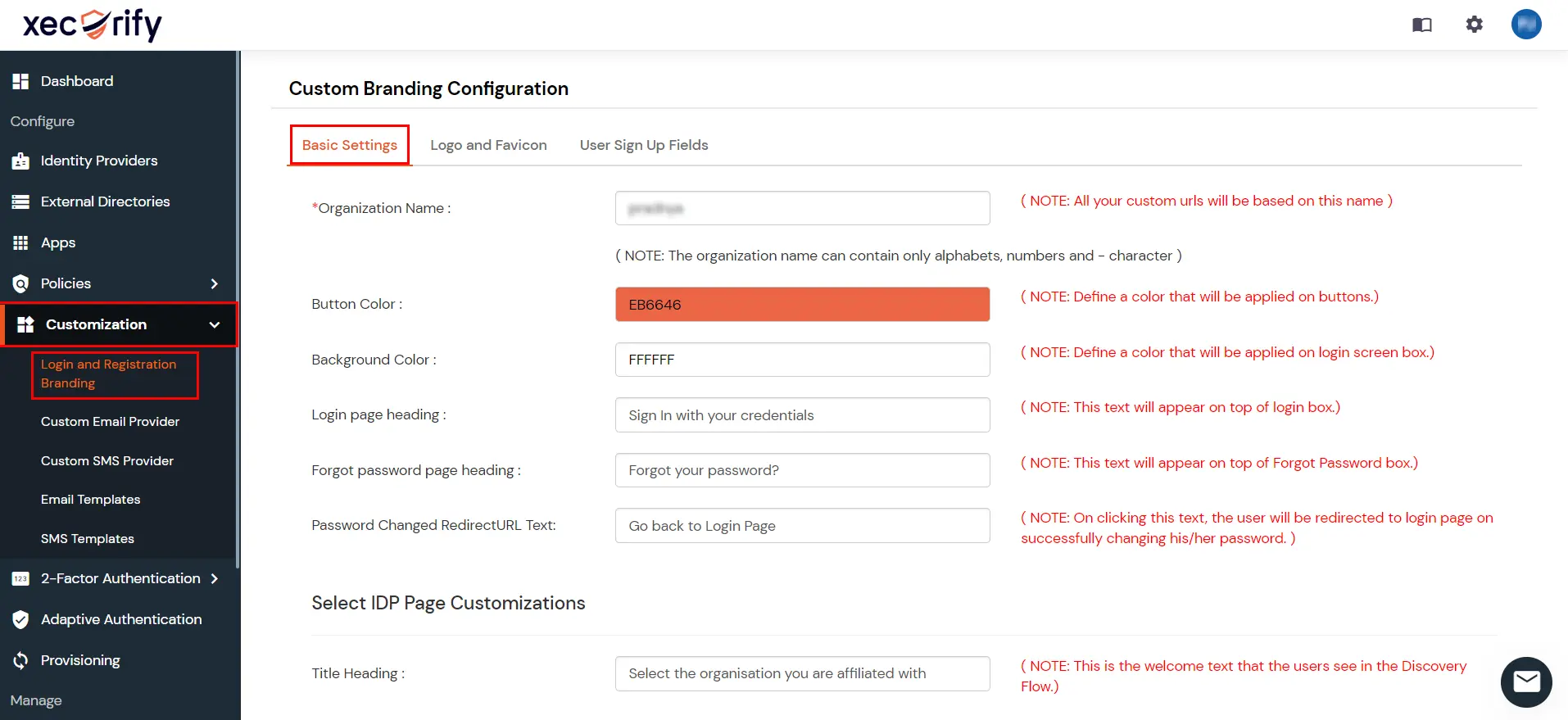Open the documentation book icon
The image size is (1568, 720).
(x=1422, y=25)
